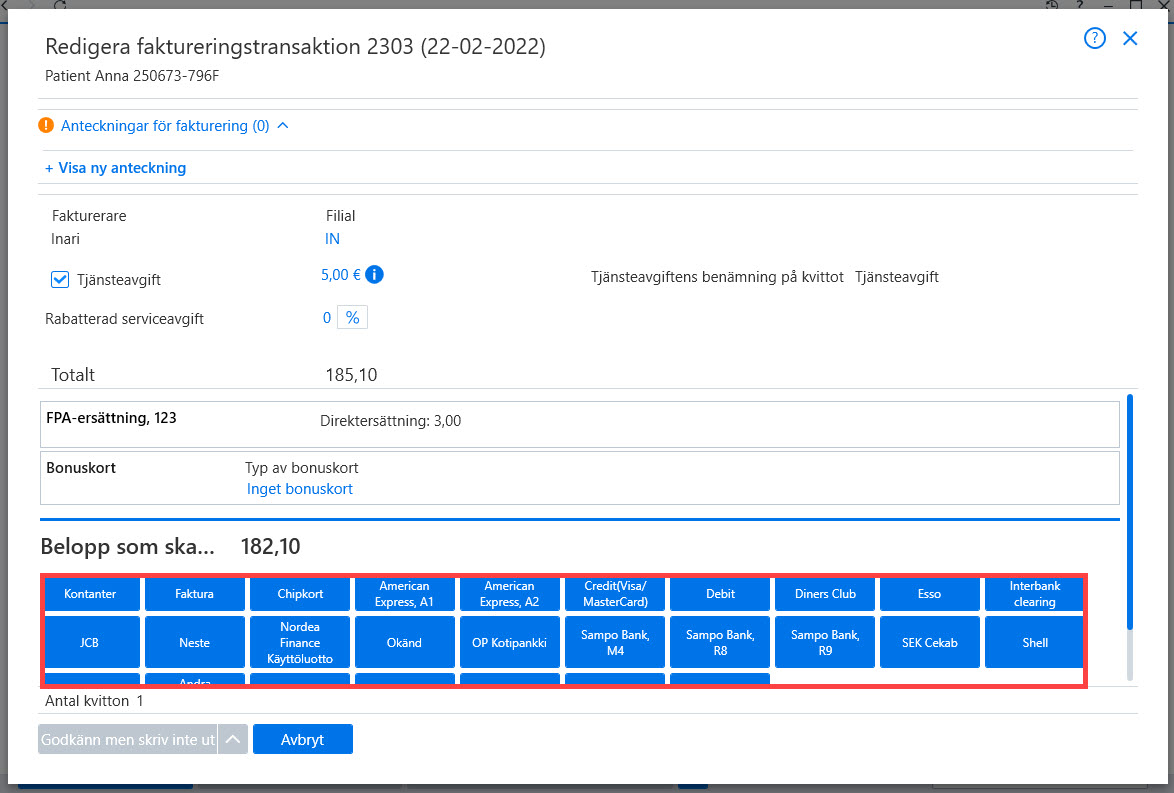
Task: Click the orange warning icon beside Anteckningar
Action: coord(46,125)
